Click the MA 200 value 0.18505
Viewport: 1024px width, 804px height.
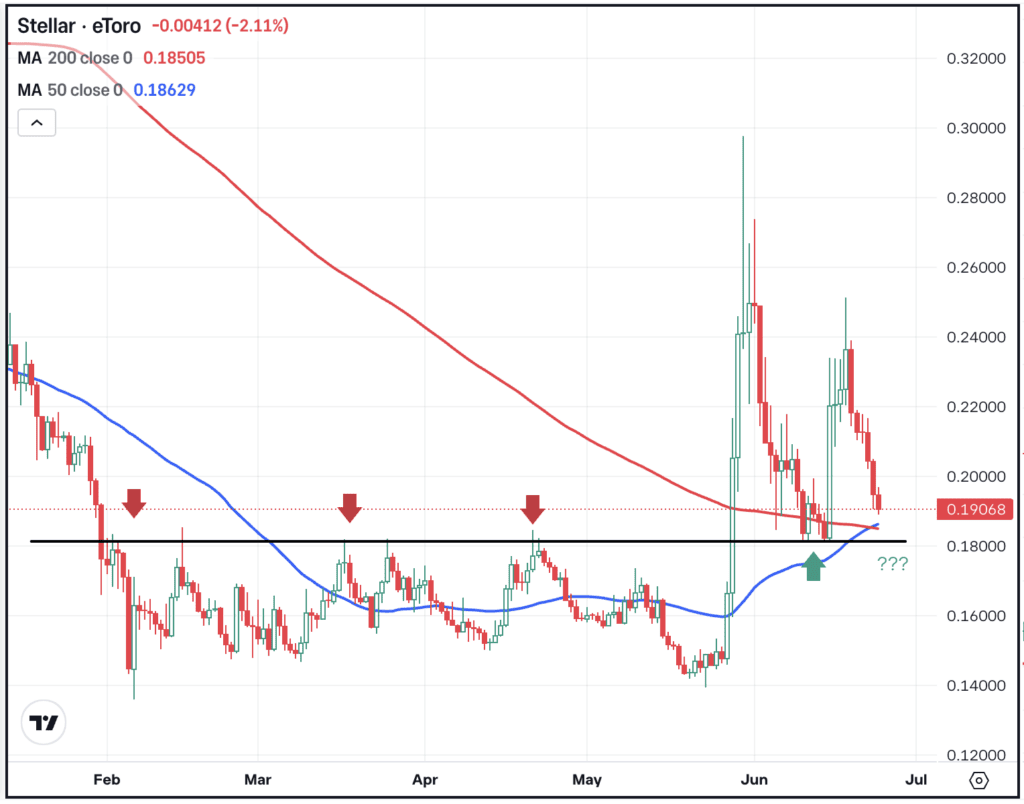(174, 58)
